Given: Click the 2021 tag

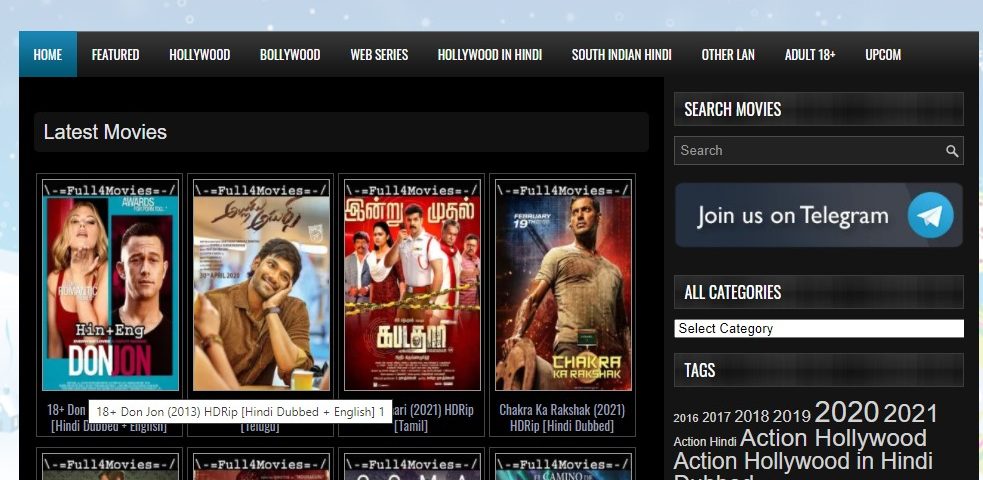Looking at the screenshot, I should coord(910,414).
